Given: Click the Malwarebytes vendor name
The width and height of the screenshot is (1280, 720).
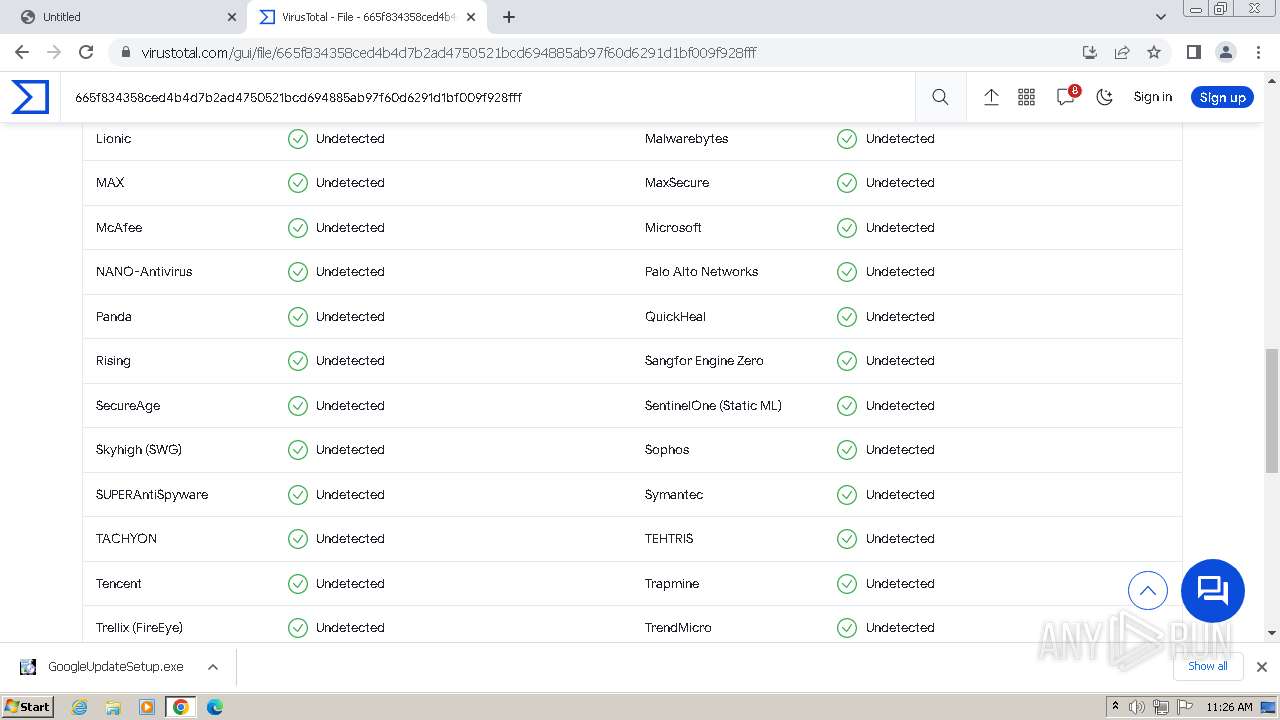Looking at the screenshot, I should [x=687, y=139].
